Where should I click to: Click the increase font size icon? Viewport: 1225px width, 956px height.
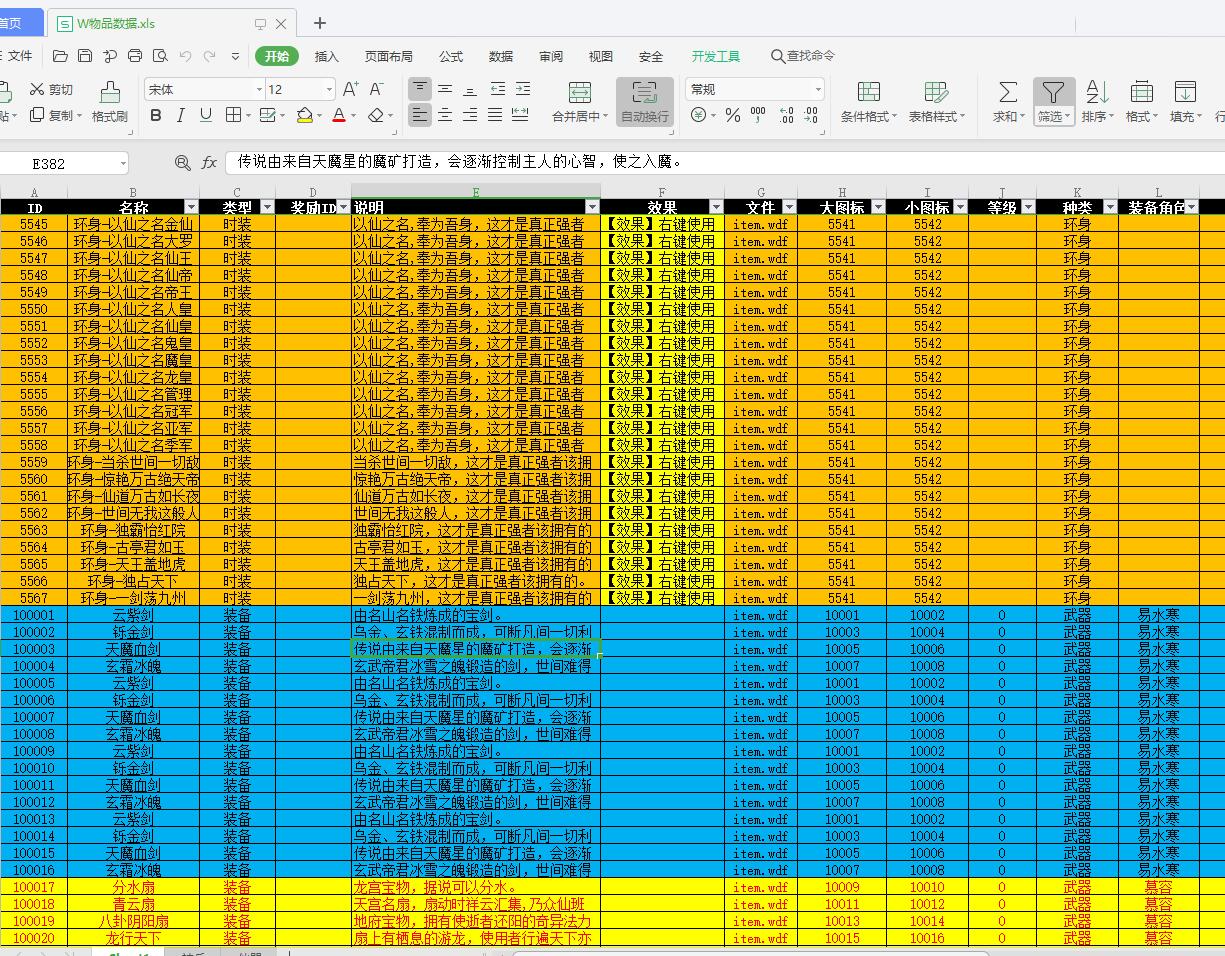coord(350,89)
